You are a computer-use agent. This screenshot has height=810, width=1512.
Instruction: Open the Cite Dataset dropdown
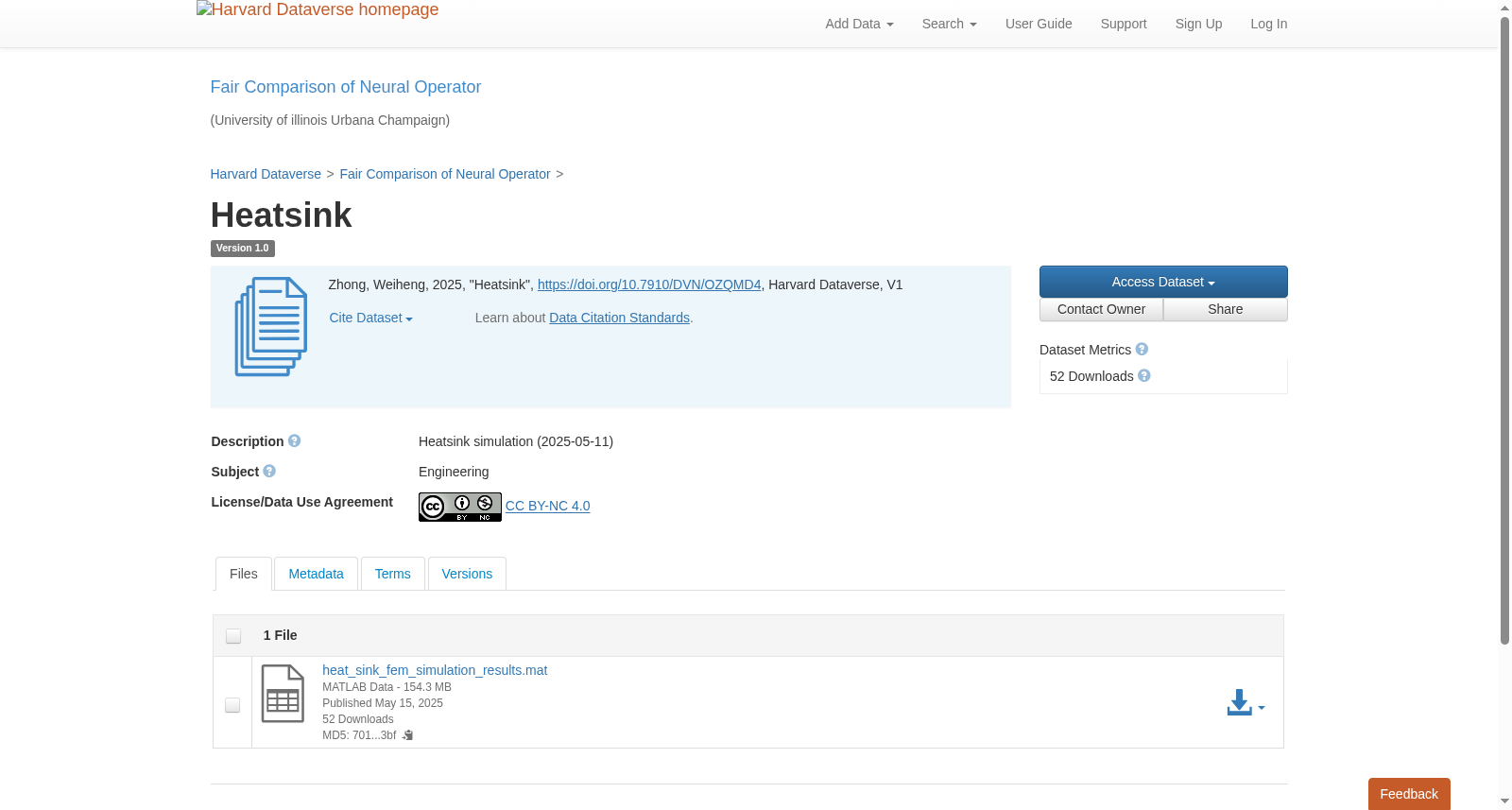pos(370,319)
